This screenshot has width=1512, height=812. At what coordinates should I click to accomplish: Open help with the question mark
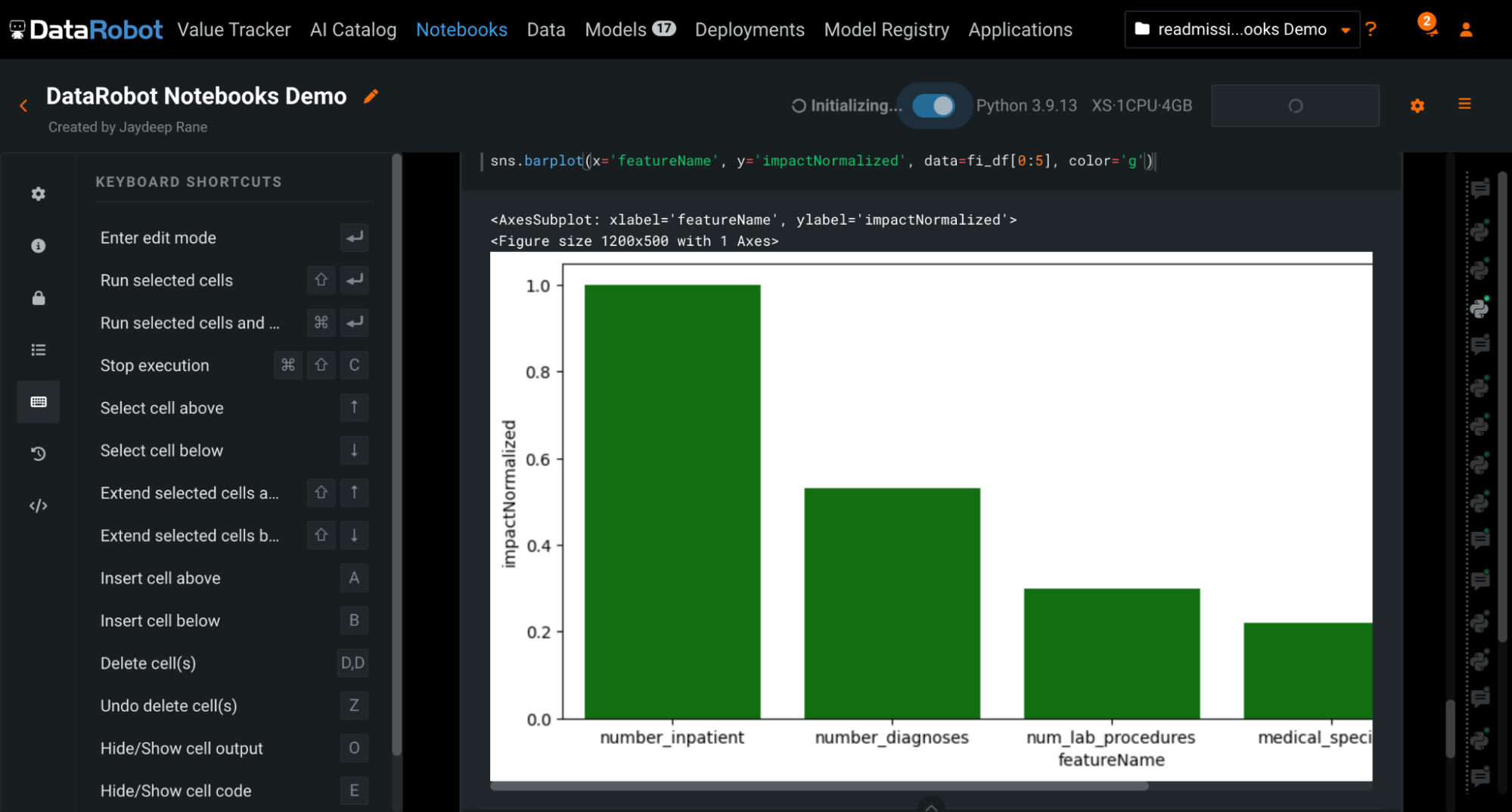click(1371, 30)
